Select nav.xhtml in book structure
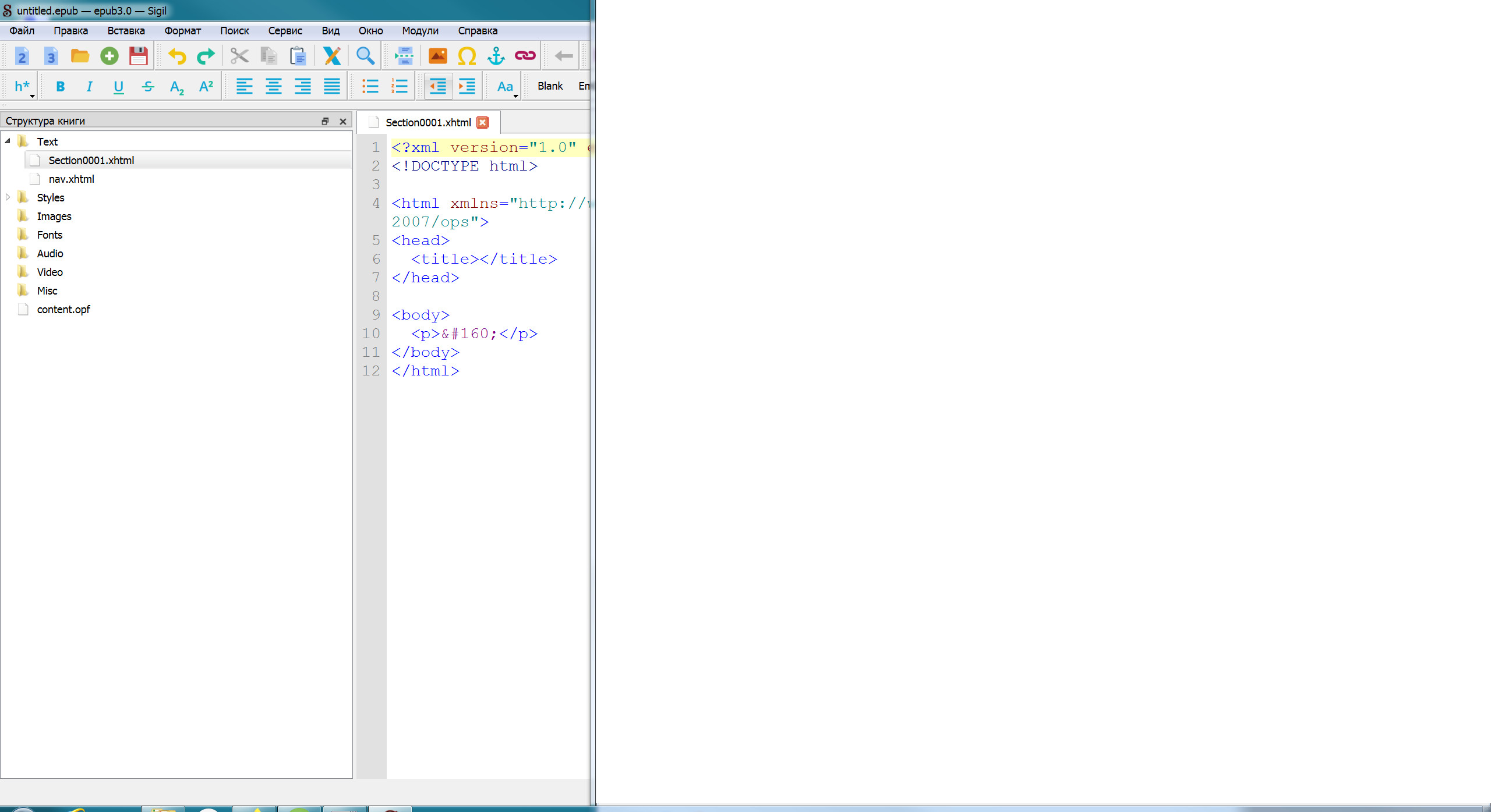The height and width of the screenshot is (812, 1491). pyautogui.click(x=71, y=179)
